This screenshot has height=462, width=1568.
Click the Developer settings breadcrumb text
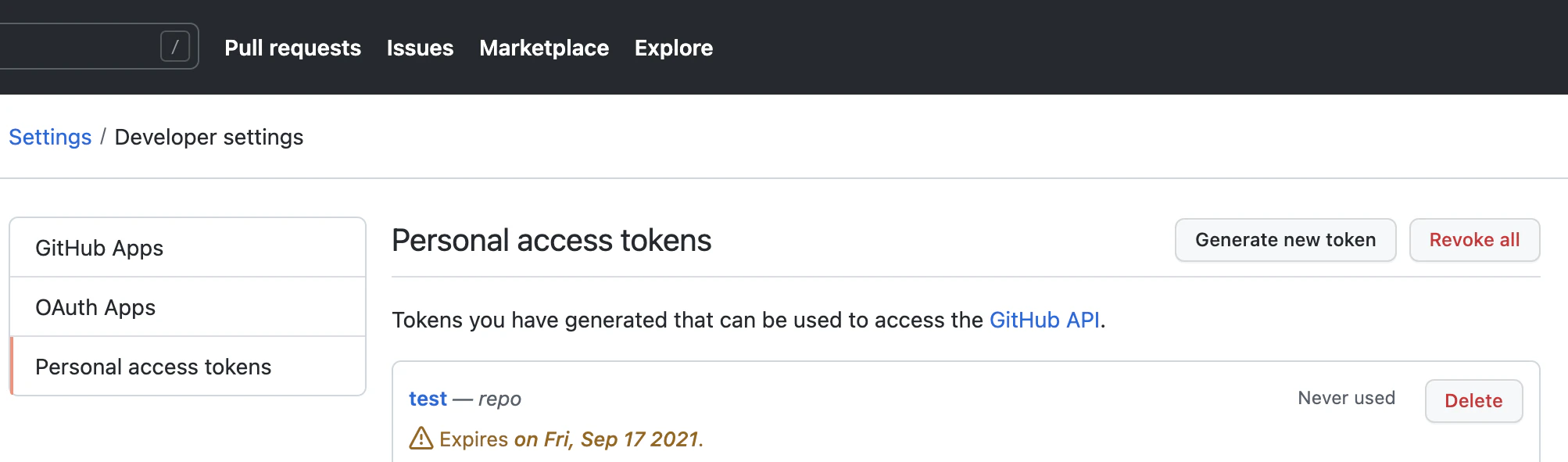click(209, 137)
